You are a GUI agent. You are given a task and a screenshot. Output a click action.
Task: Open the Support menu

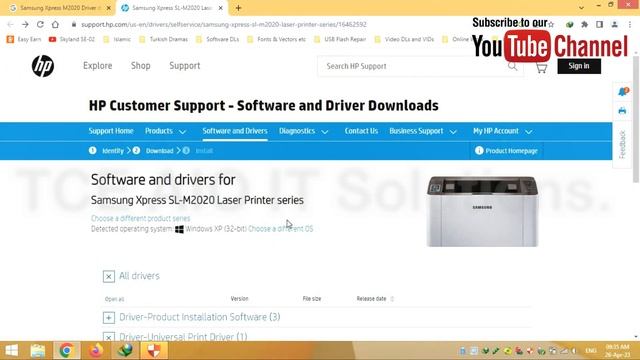click(x=185, y=66)
